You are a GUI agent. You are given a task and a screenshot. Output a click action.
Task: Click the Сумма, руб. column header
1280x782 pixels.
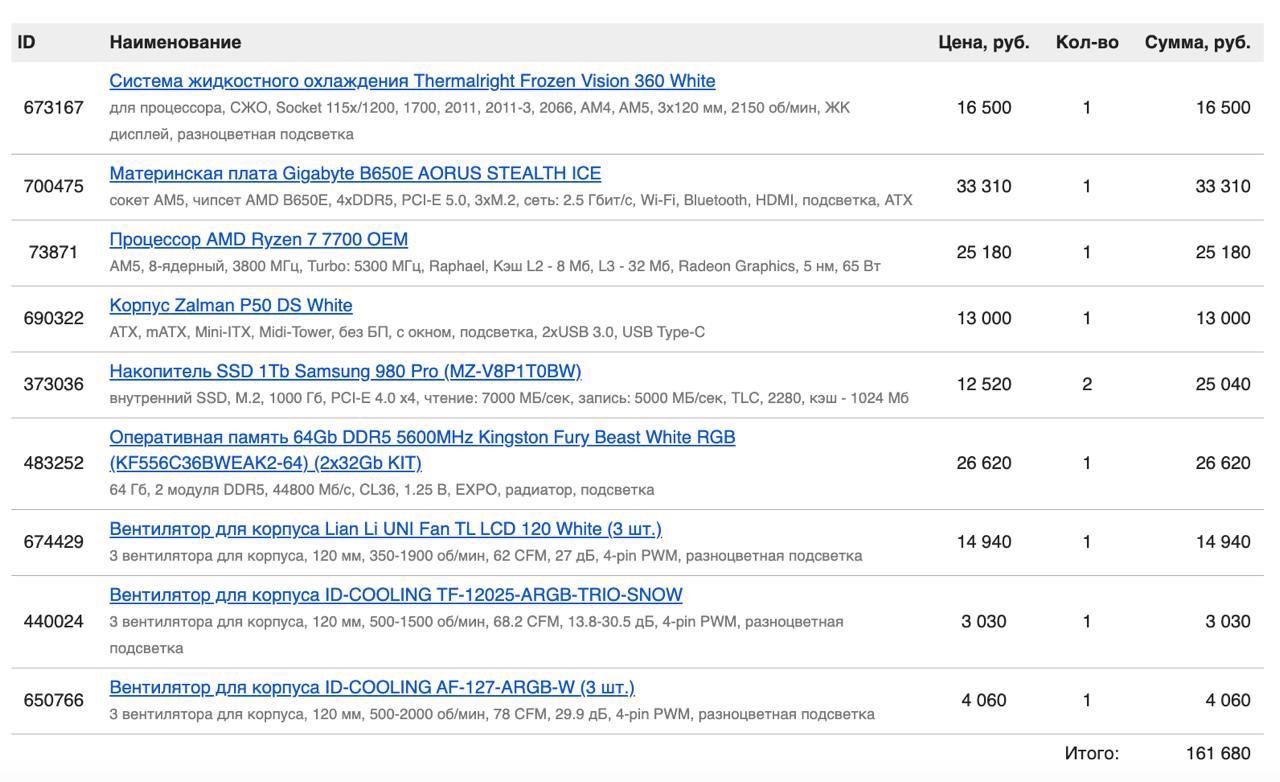[1197, 42]
